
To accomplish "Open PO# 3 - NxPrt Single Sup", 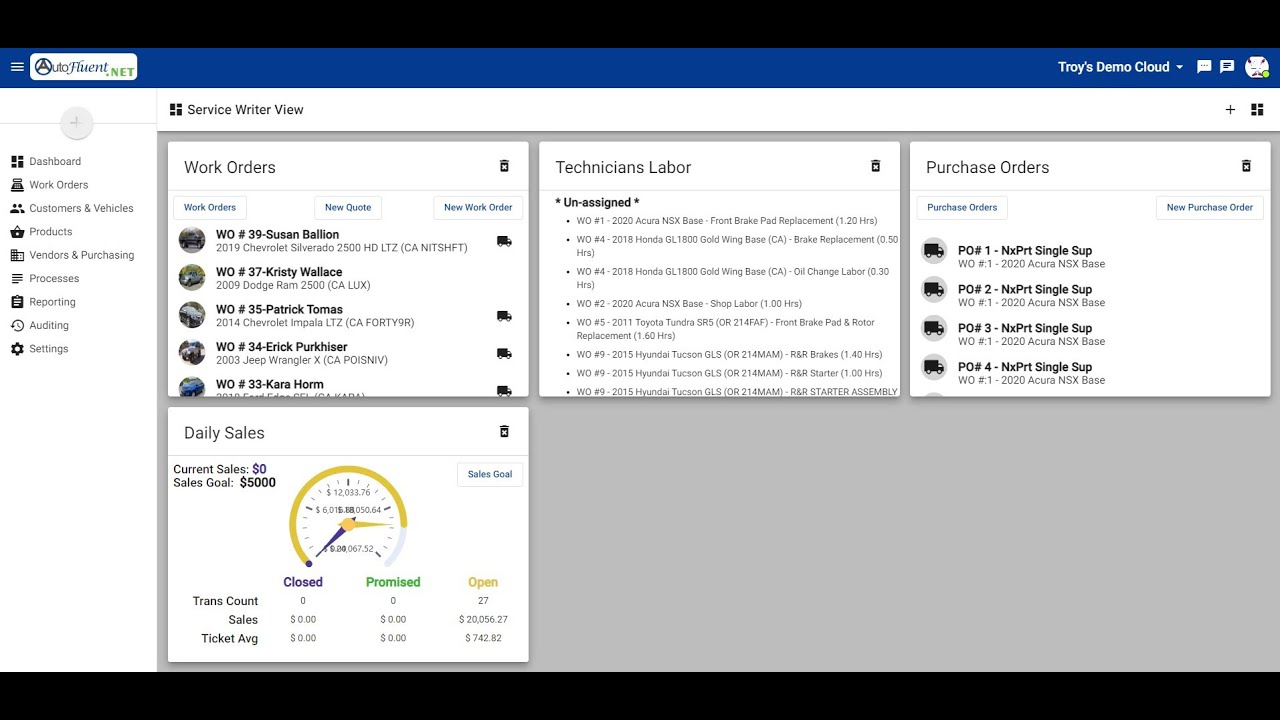I will tap(1025, 328).
